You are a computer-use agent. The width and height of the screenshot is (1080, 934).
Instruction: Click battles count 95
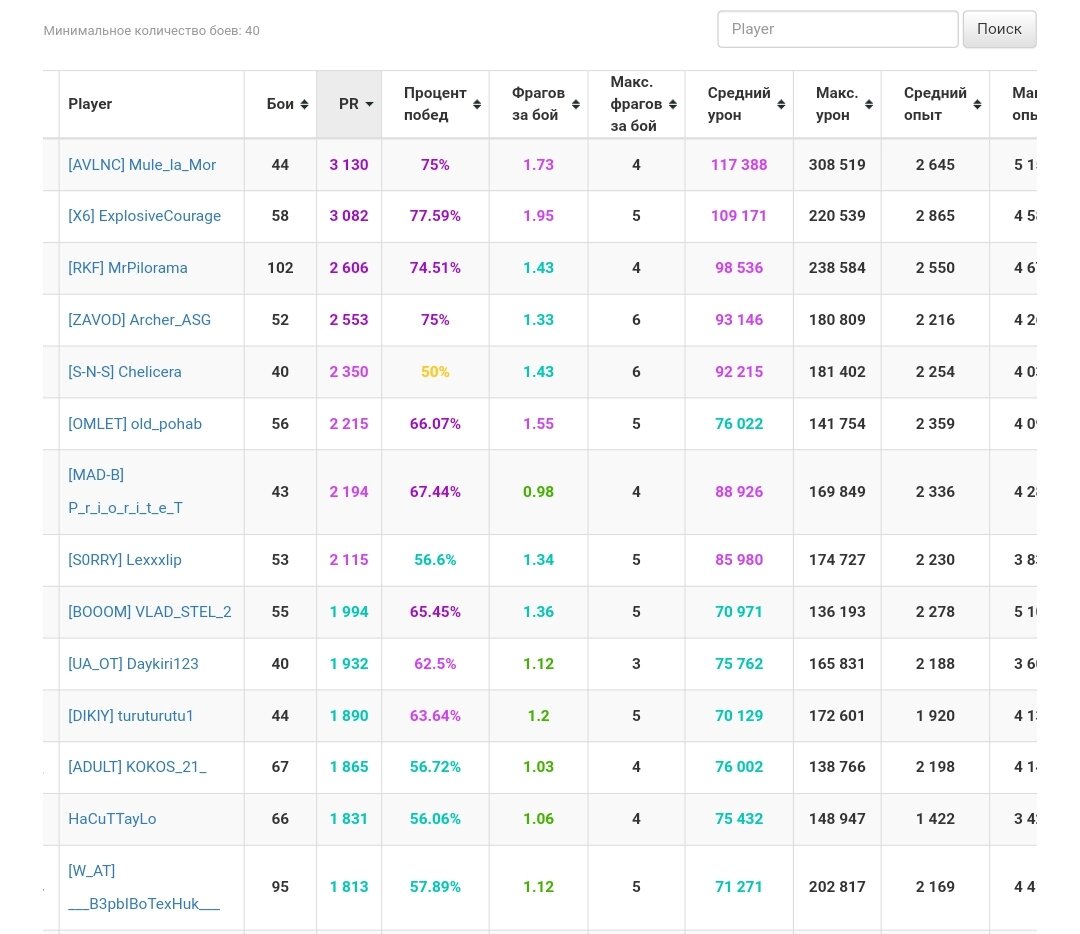[x=280, y=886]
